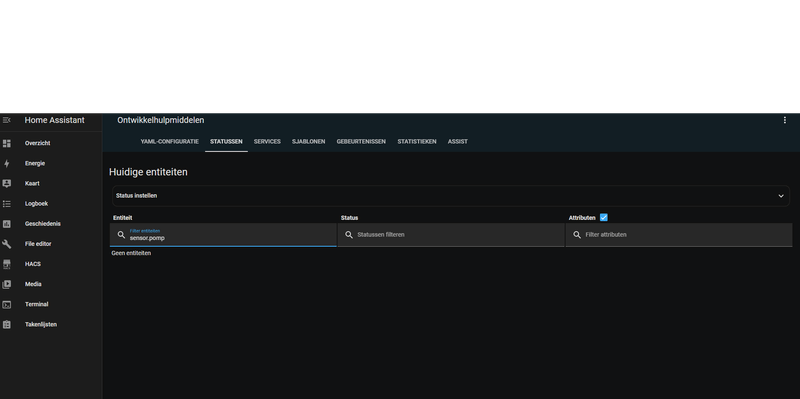Click the Takenlijsten clipboard icon

click(x=7, y=325)
